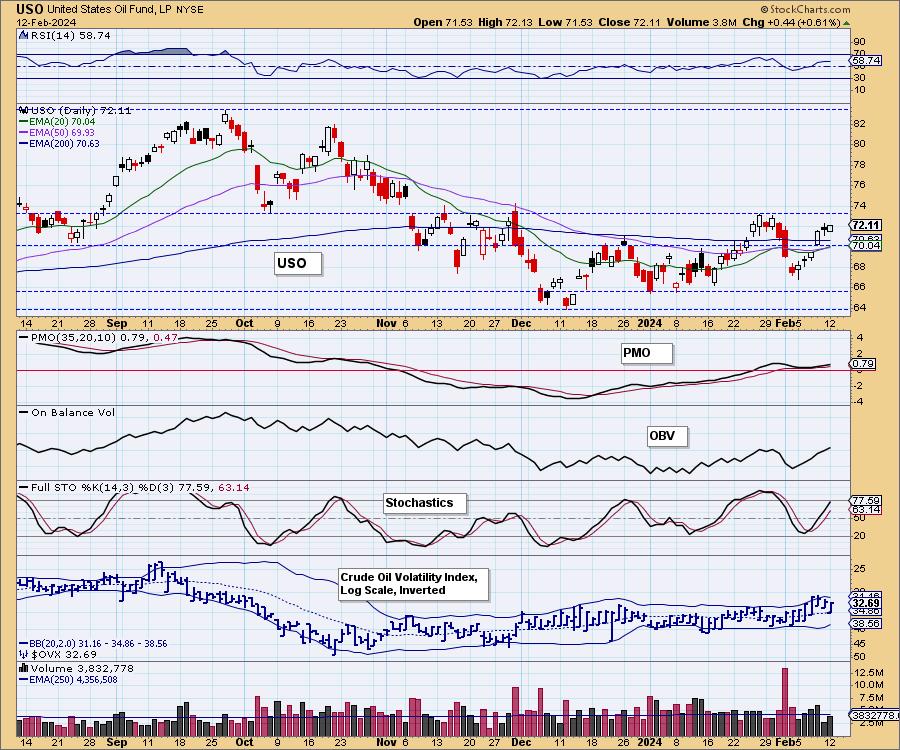Click the 3832778 volume value tag
Image resolution: width=900 pixels, height=750 pixels.
pyautogui.click(x=874, y=715)
